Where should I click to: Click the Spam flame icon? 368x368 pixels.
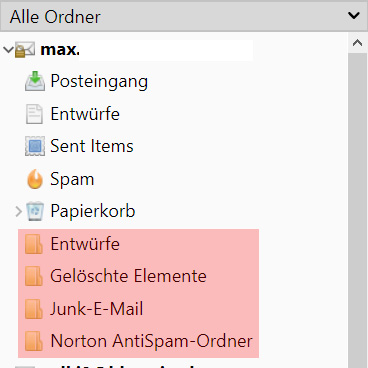pos(35,179)
